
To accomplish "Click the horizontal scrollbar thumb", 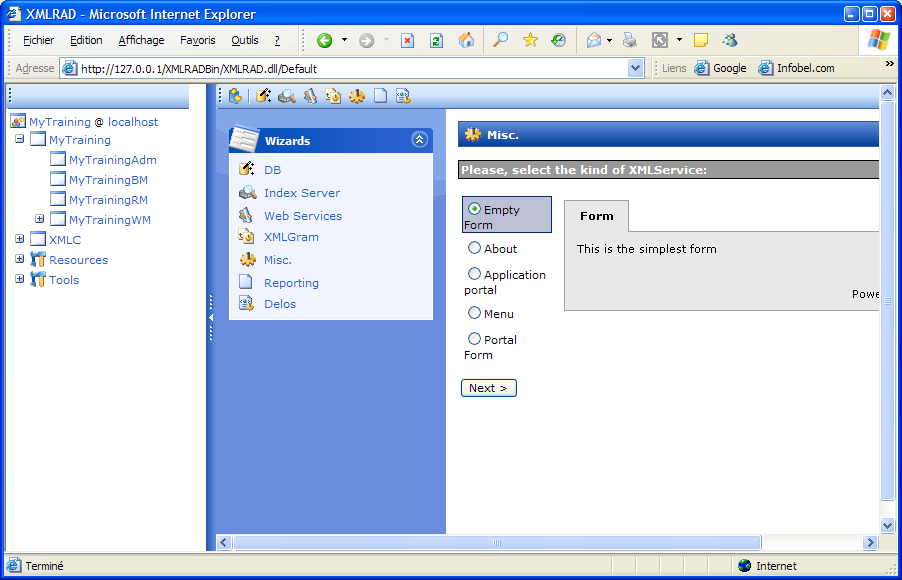I will 496,543.
